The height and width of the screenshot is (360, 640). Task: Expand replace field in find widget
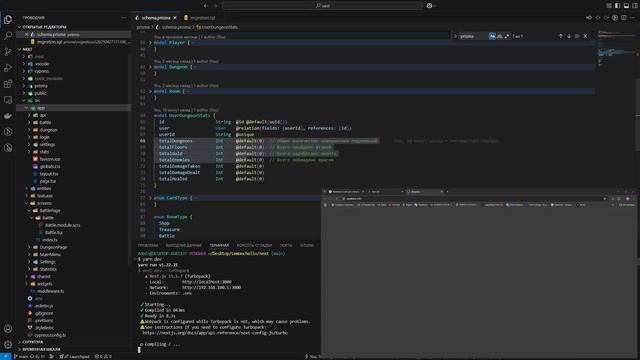455,36
